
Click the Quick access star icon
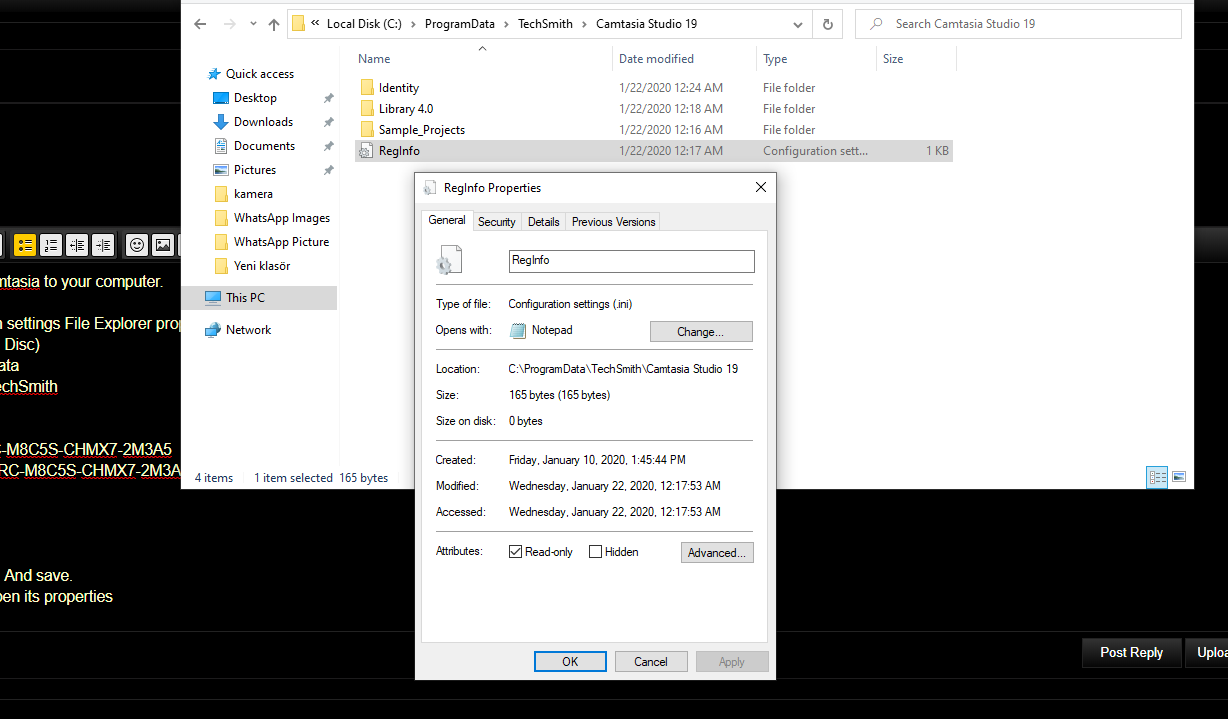214,74
